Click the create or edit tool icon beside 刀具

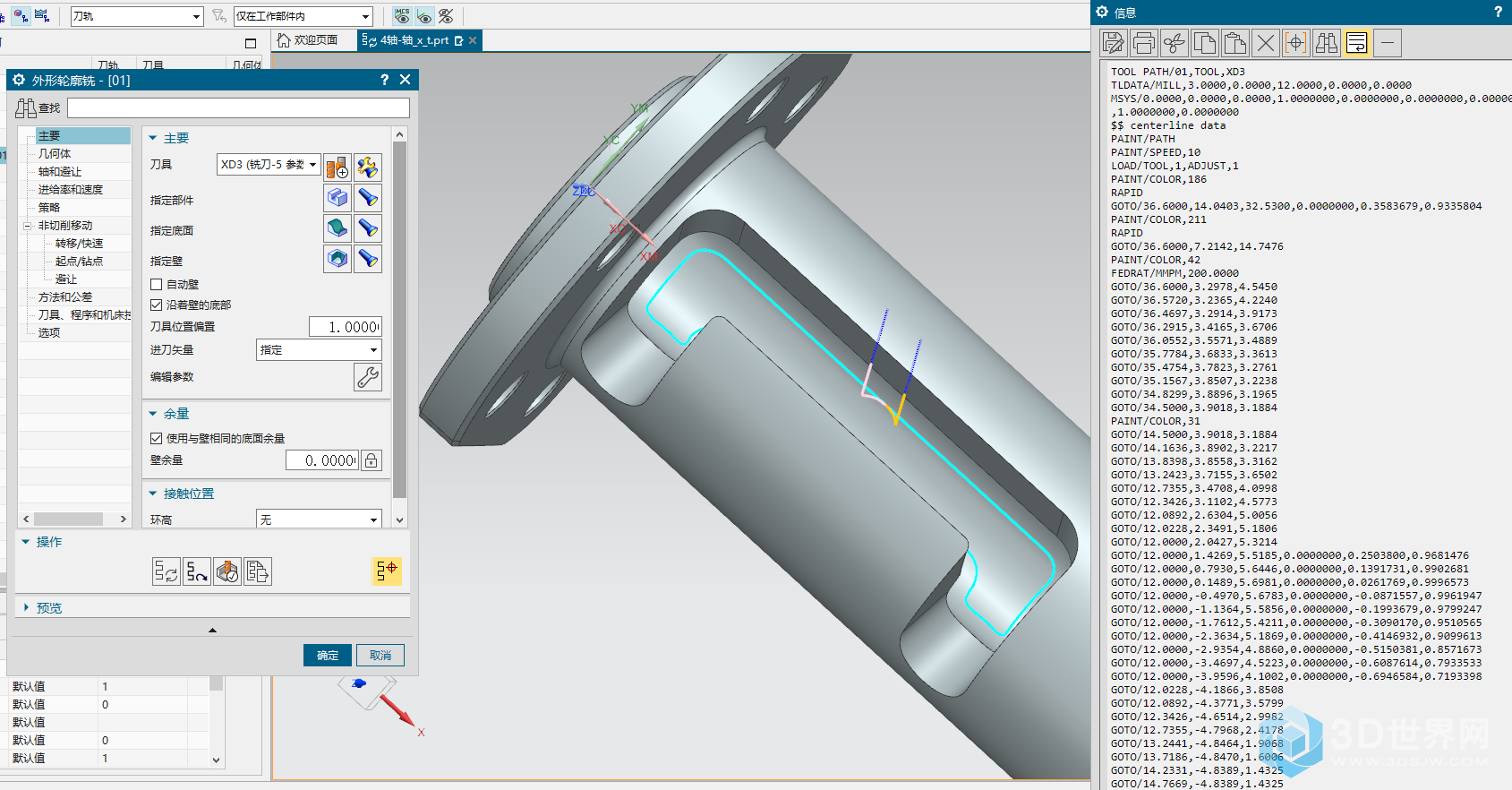[337, 167]
